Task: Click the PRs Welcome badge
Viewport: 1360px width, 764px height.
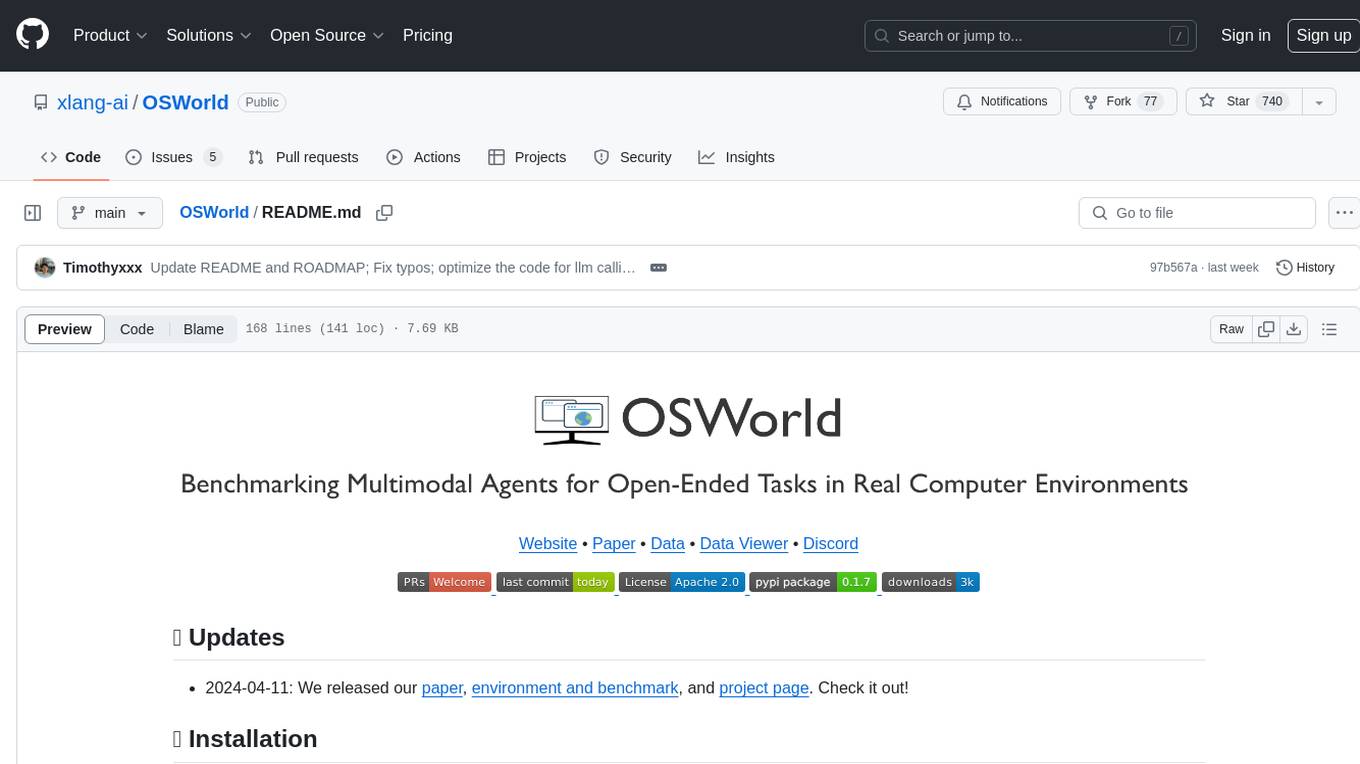Action: pos(444,582)
